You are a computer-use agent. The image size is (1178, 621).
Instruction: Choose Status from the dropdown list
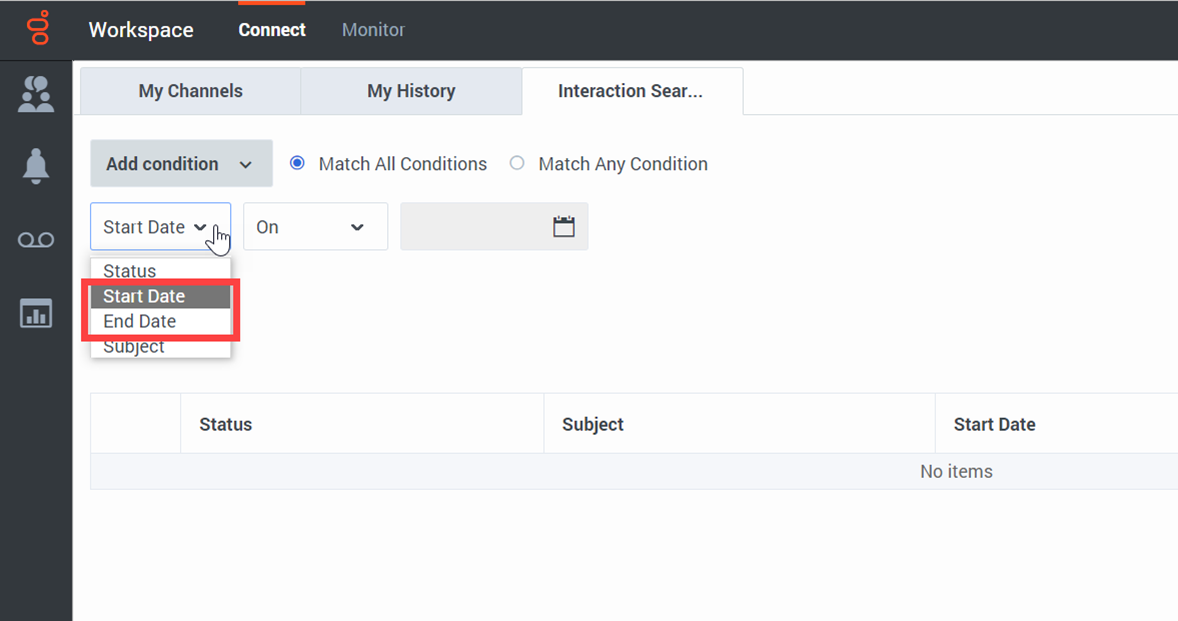tap(130, 271)
